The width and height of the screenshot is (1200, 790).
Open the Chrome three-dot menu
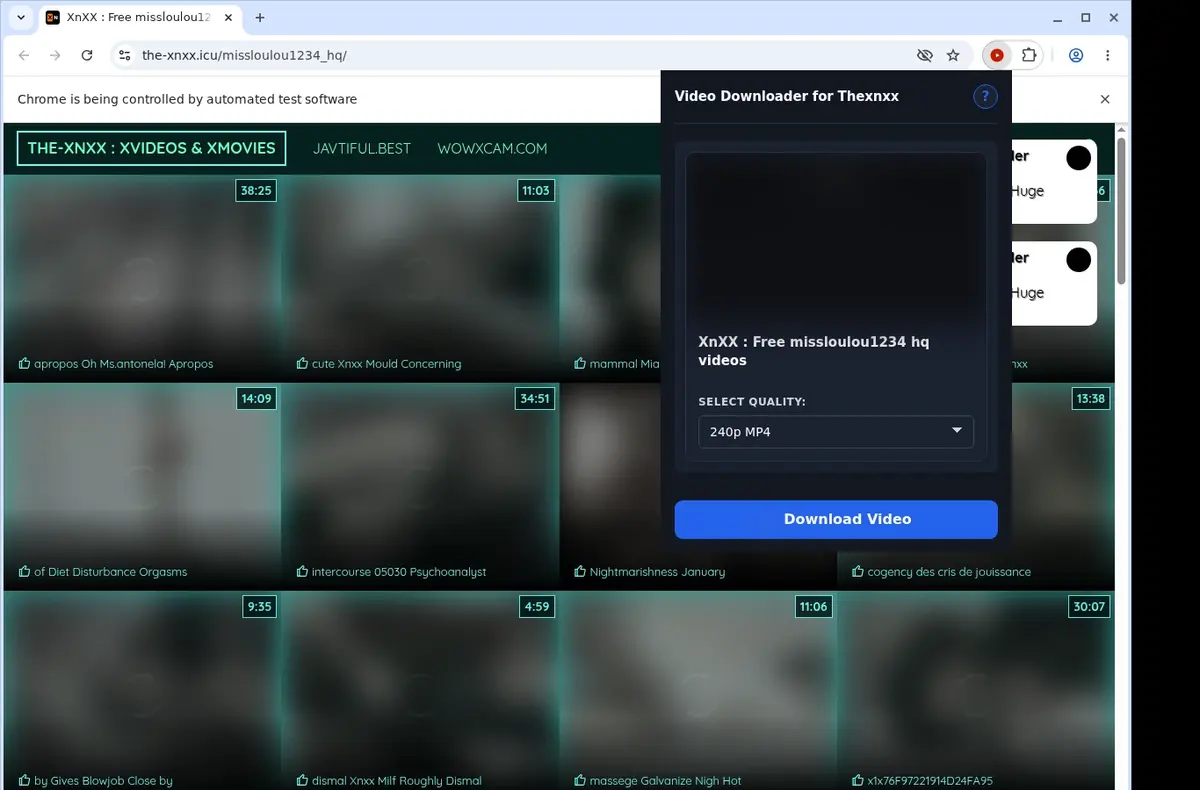(x=1108, y=56)
